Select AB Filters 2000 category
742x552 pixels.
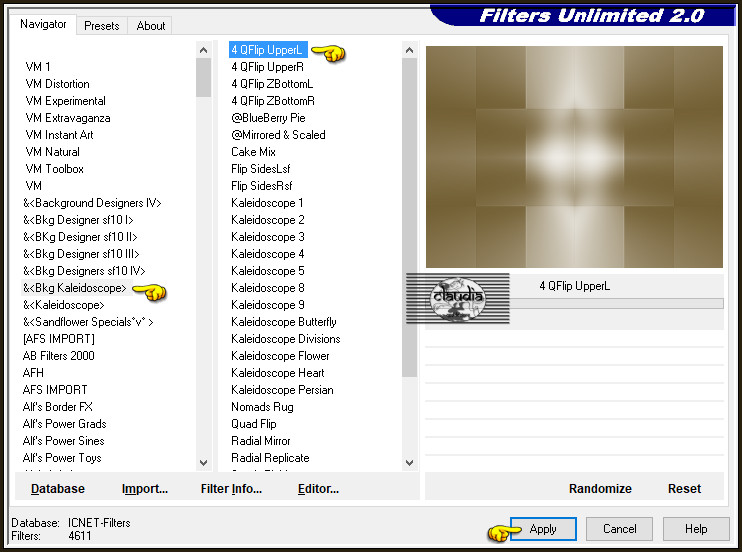[x=59, y=356]
